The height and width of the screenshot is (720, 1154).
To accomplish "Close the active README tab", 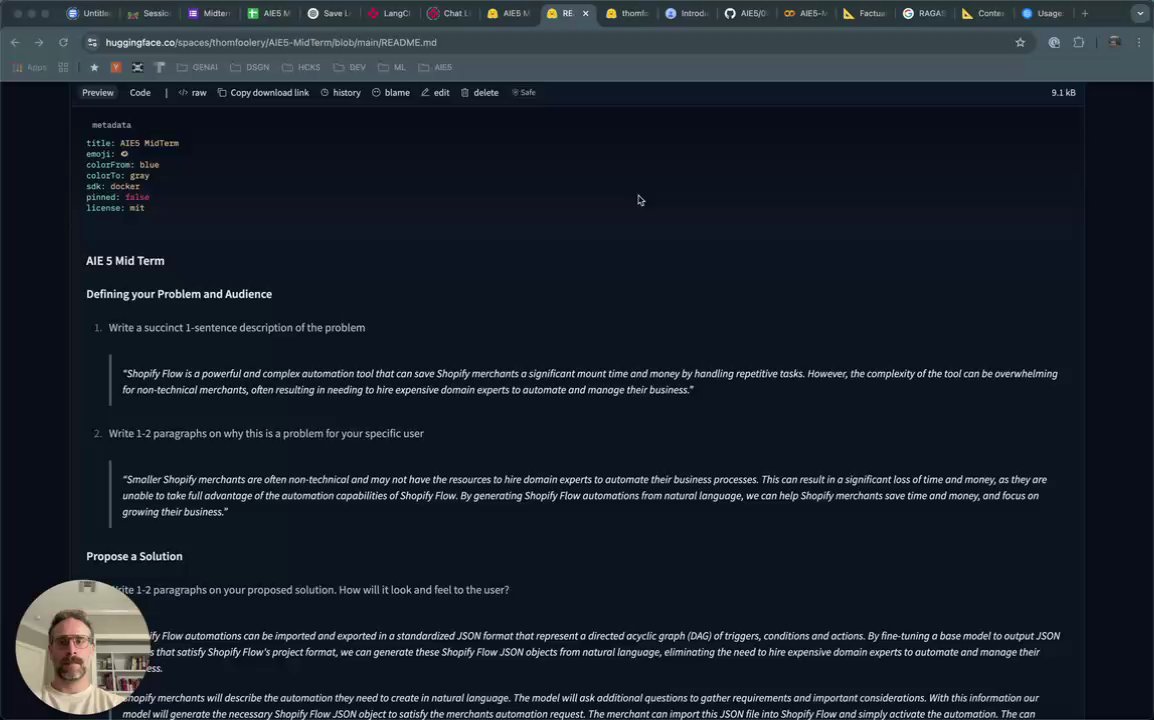I will (x=586, y=13).
